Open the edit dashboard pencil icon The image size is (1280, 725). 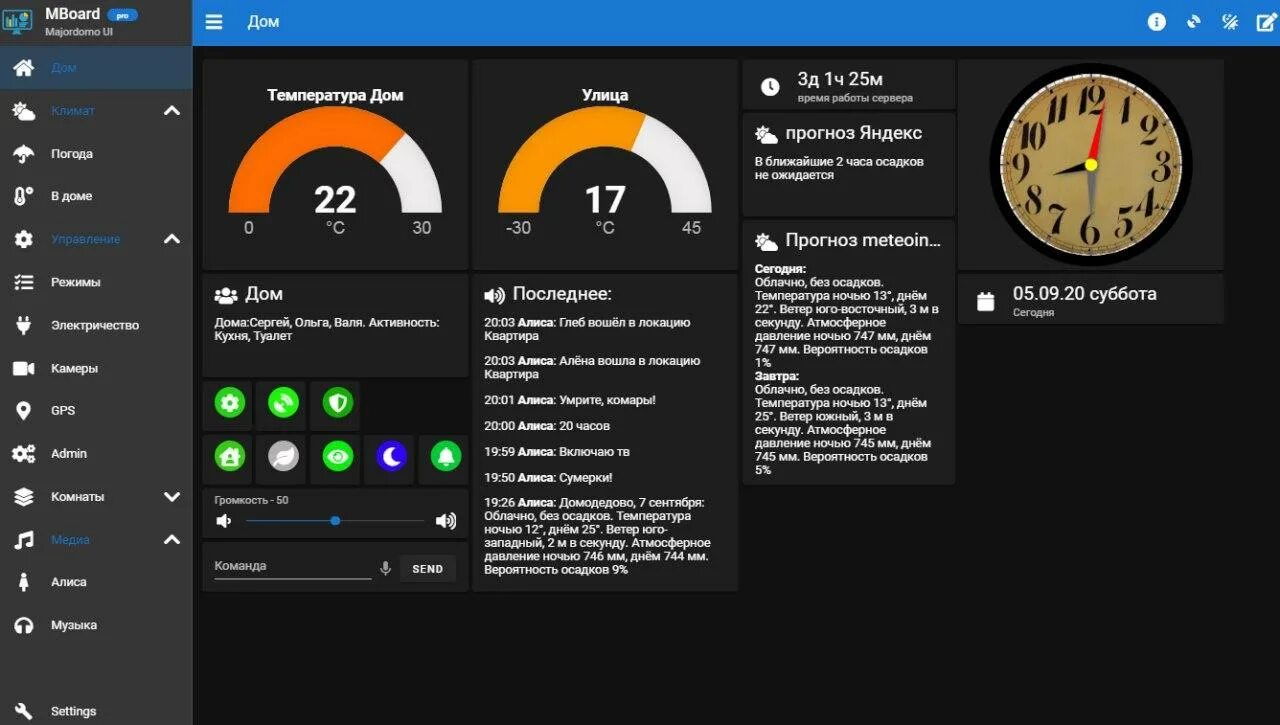(1266, 22)
